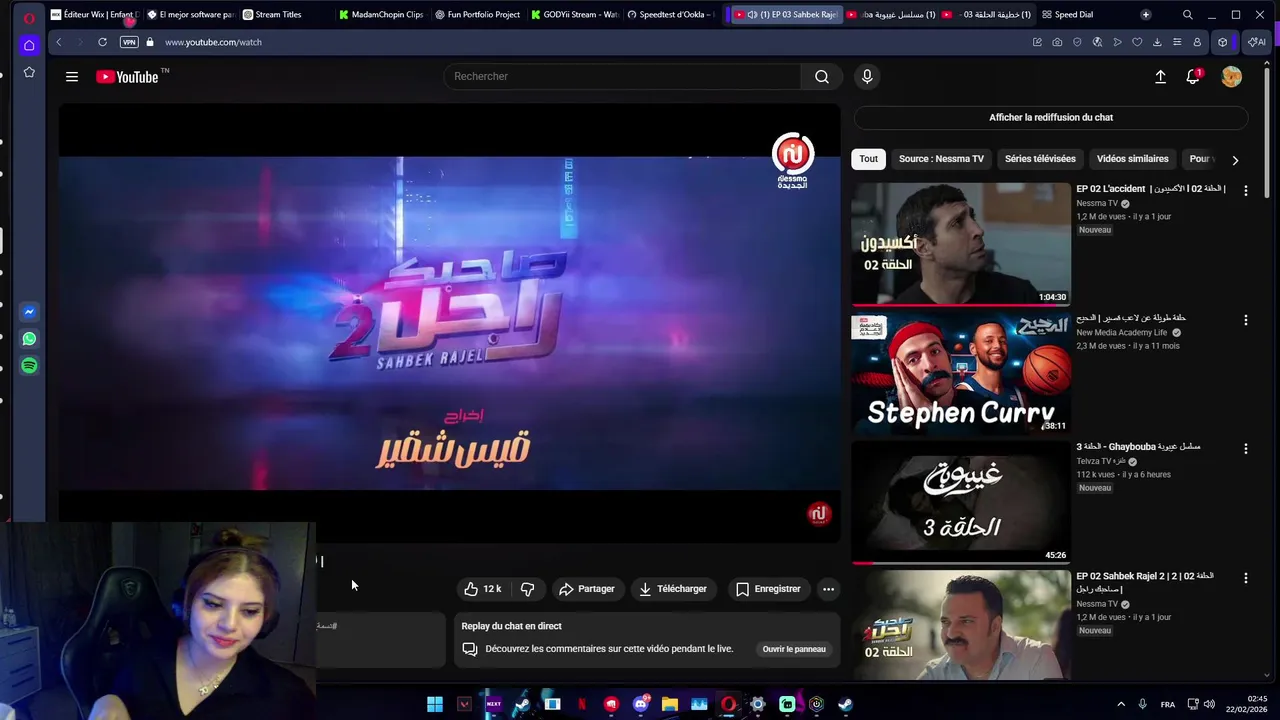Open Opera Easy Setup sliders icon
This screenshot has height=720, width=1280.
pyautogui.click(x=1177, y=42)
